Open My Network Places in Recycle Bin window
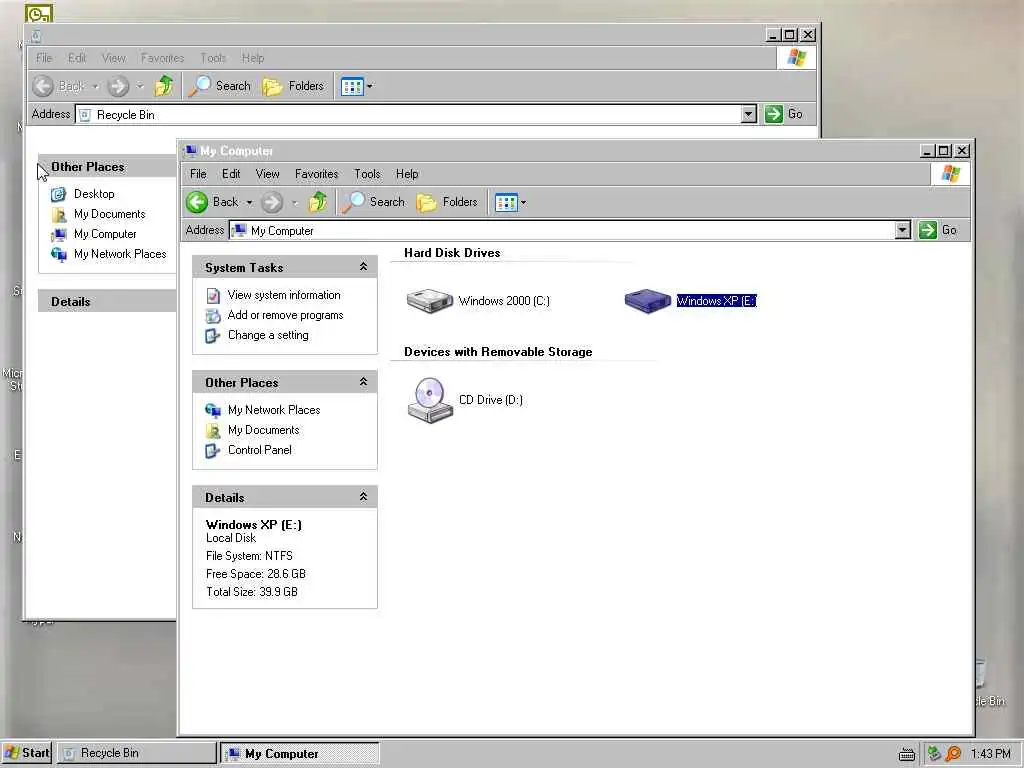The image size is (1024, 768). click(x=120, y=254)
